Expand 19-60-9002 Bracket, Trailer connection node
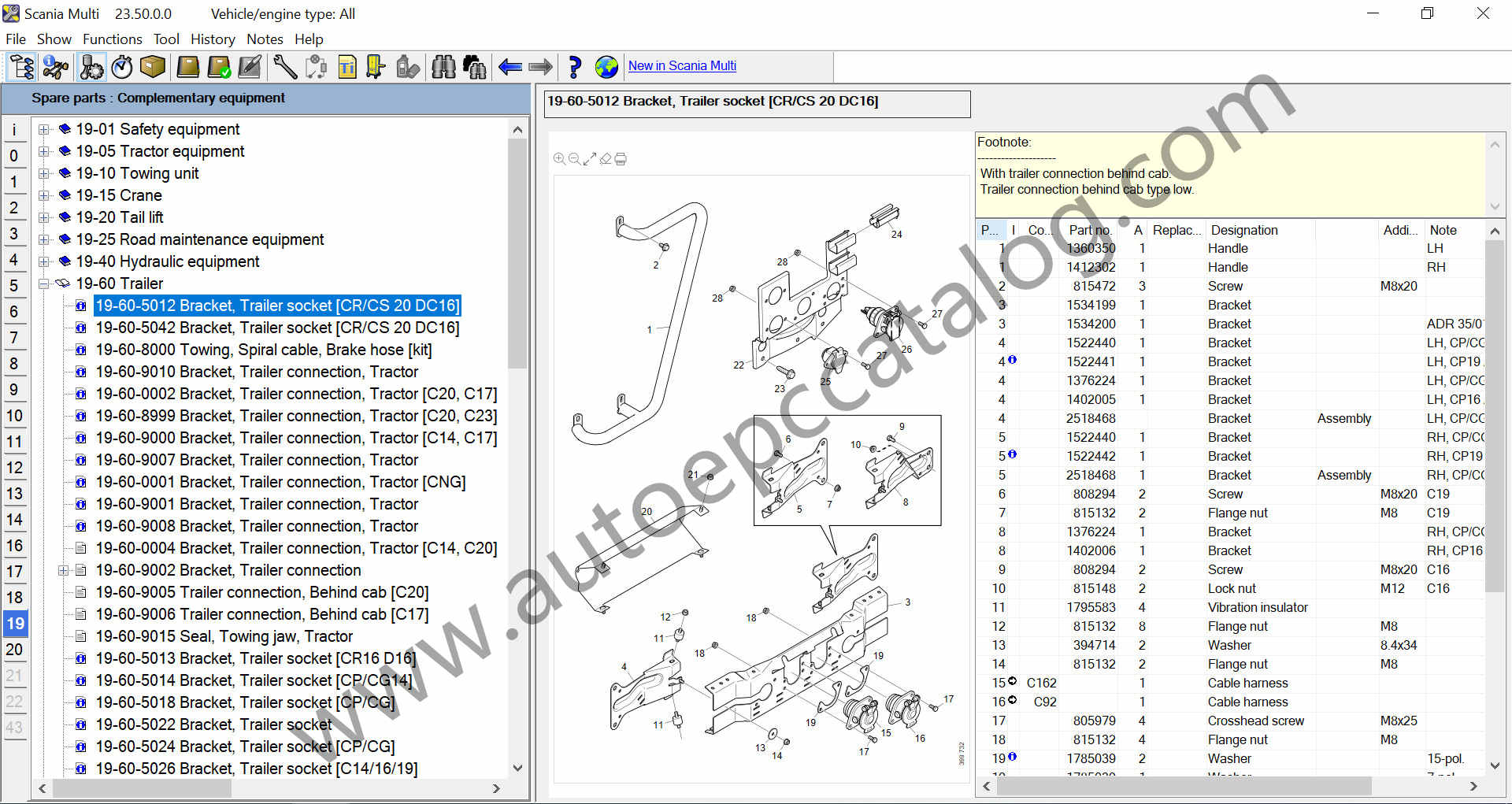 click(x=63, y=570)
